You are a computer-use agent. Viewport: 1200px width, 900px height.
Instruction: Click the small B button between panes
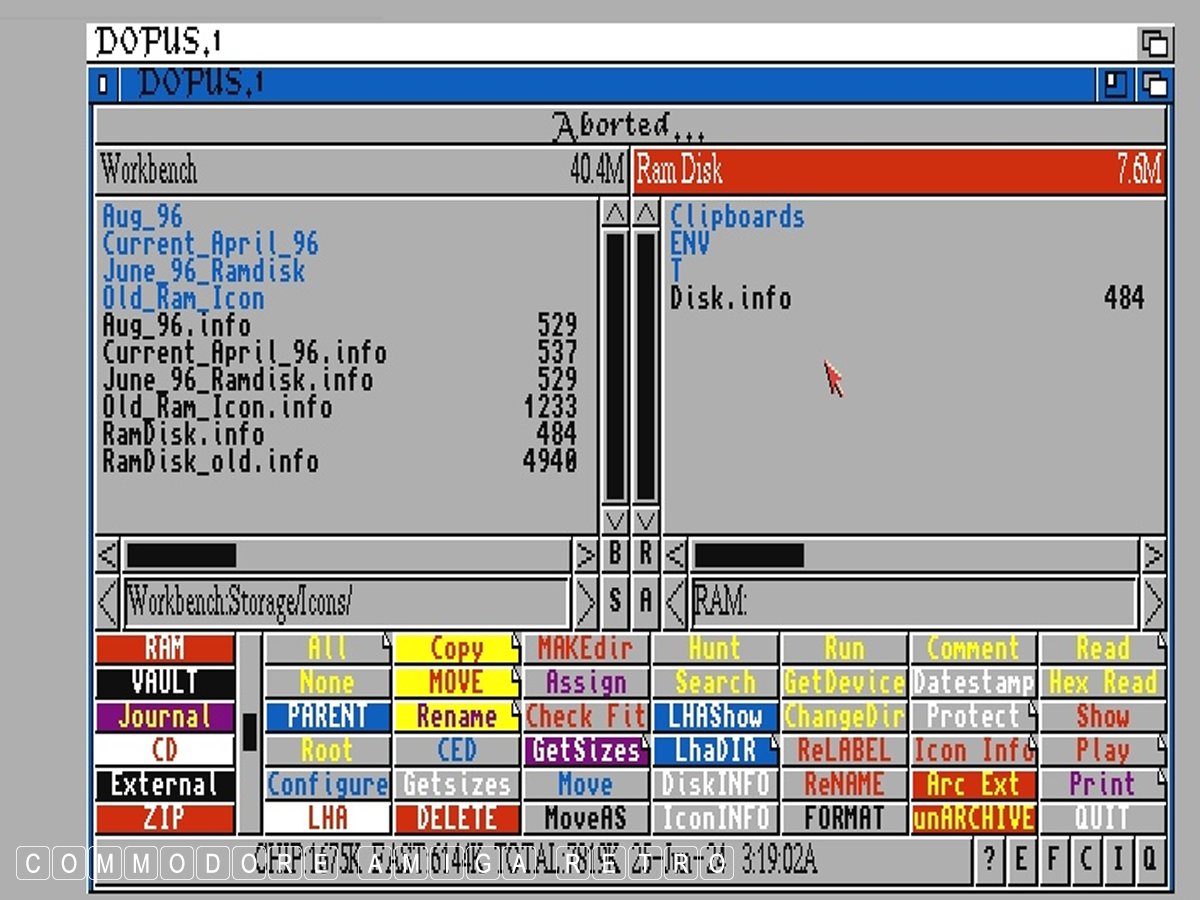coord(614,555)
